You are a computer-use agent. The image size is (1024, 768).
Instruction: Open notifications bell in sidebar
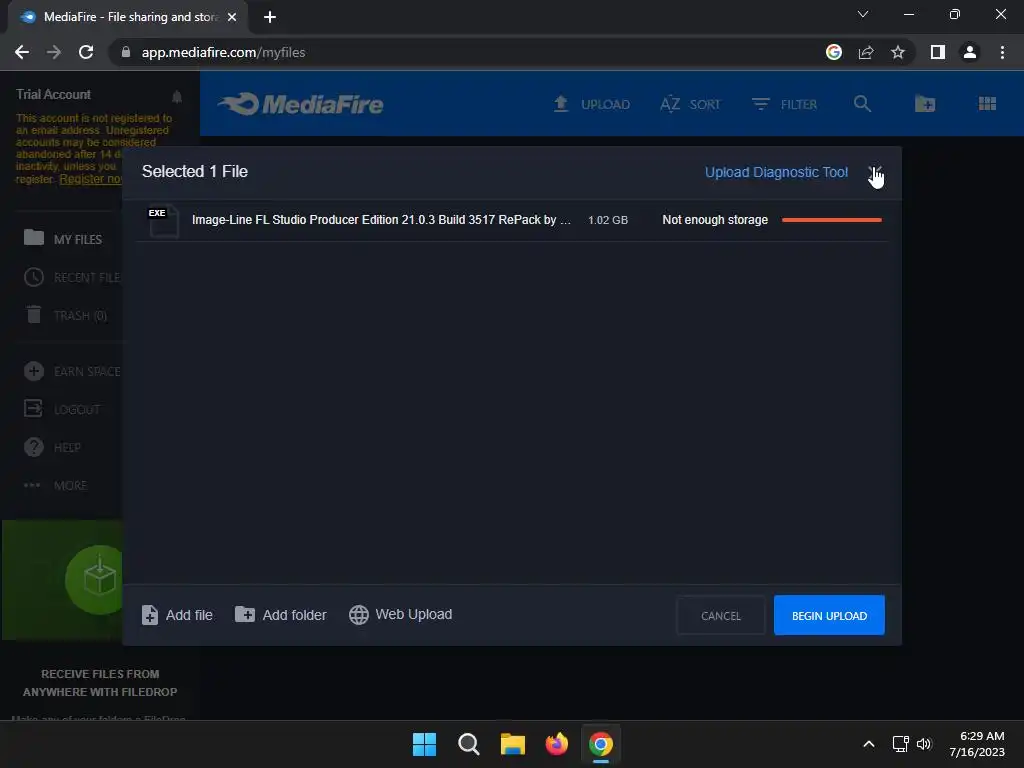click(x=177, y=97)
